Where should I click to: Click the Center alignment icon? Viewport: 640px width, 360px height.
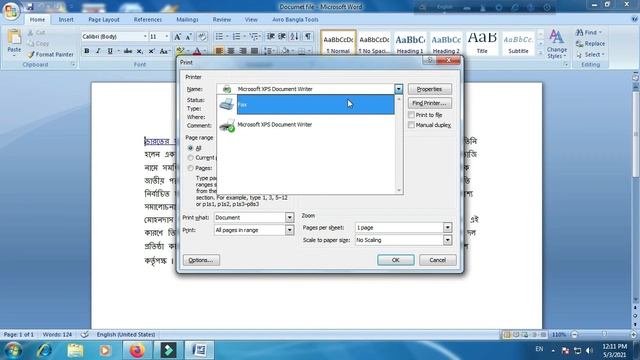coord(231,51)
